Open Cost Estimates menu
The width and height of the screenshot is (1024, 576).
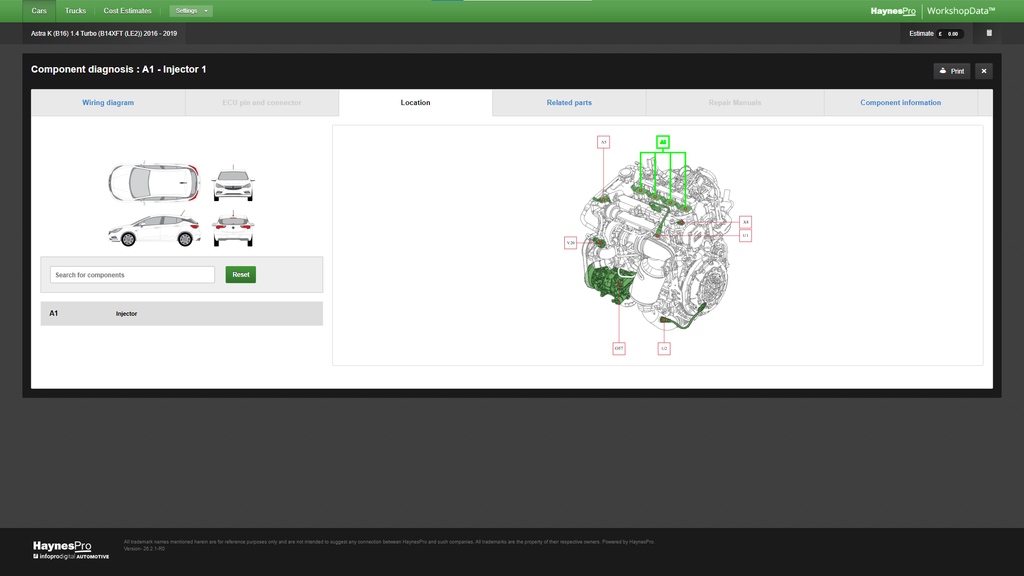127,11
